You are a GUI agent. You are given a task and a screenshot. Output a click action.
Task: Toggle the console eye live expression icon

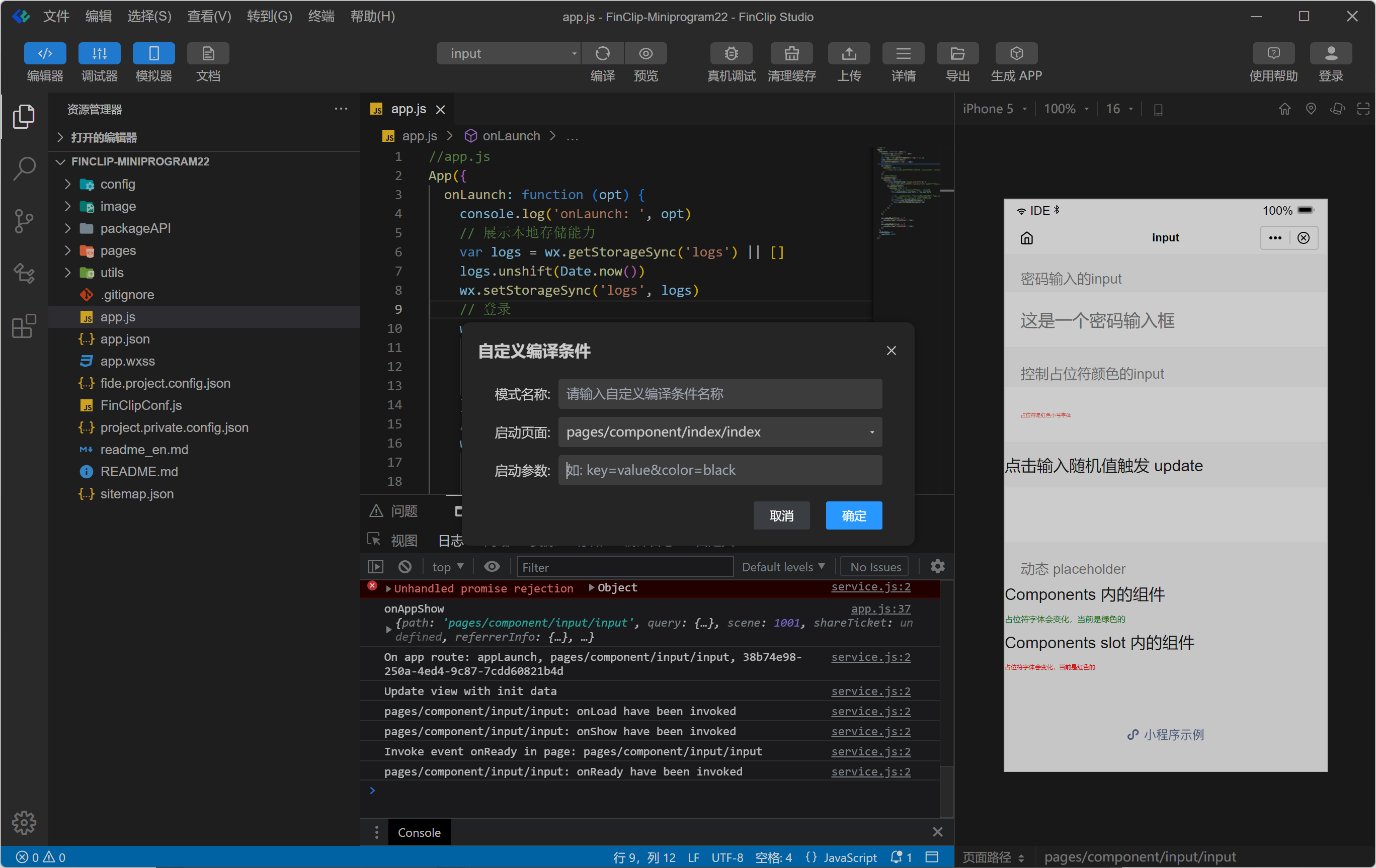tap(492, 566)
